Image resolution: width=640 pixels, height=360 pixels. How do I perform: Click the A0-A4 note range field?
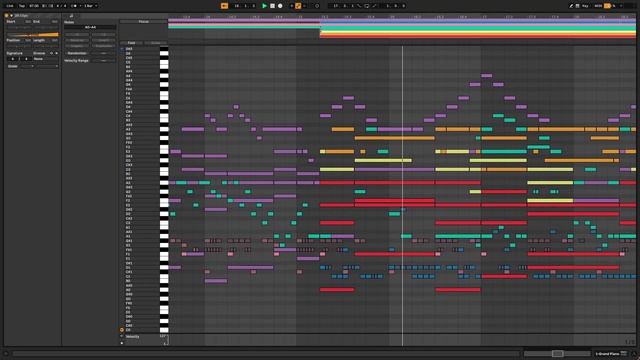(90, 27)
